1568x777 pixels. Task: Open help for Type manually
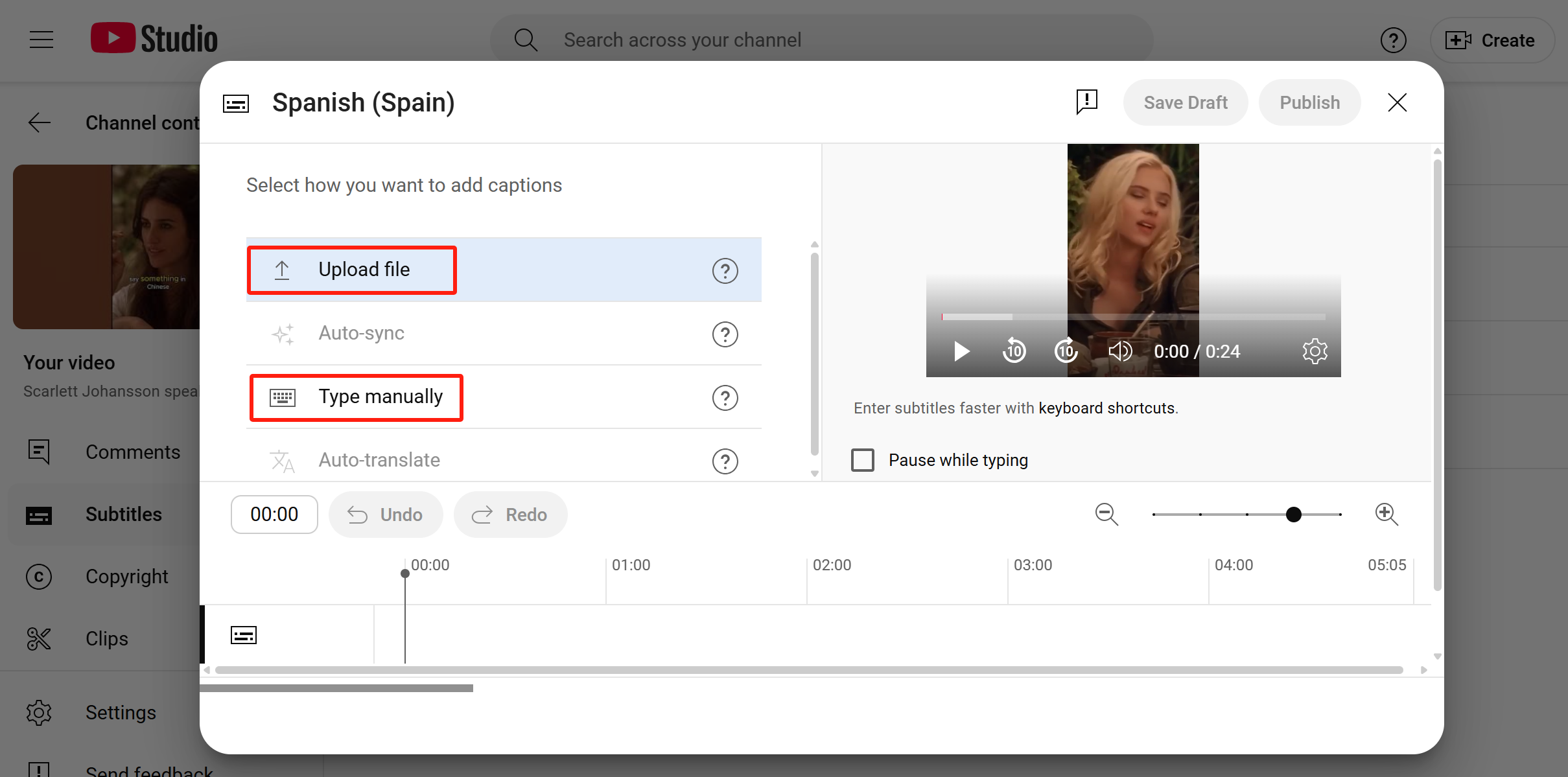(x=725, y=398)
